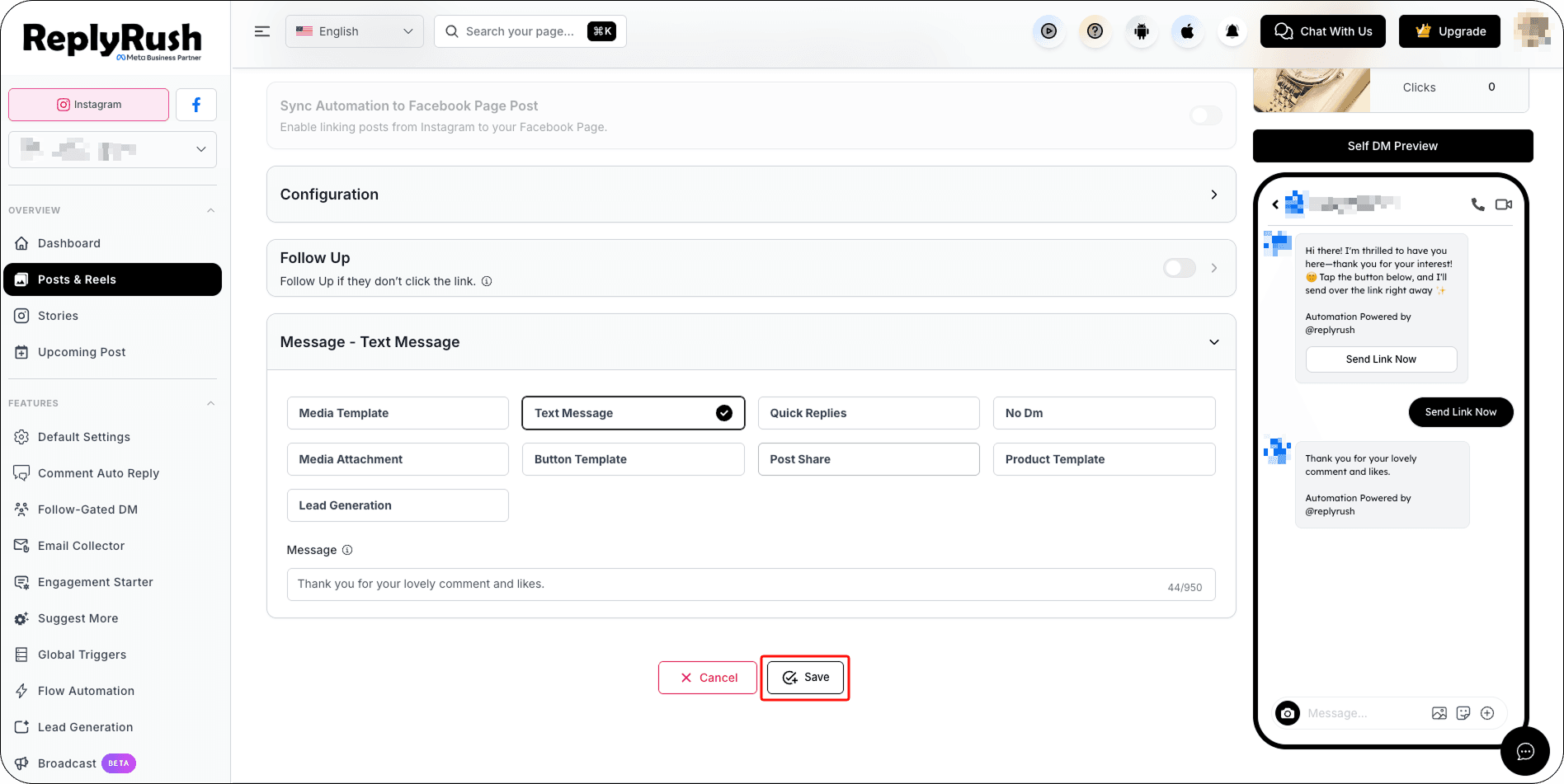Click the back arrow in DM preview
This screenshot has height=784, width=1564.
1275,204
